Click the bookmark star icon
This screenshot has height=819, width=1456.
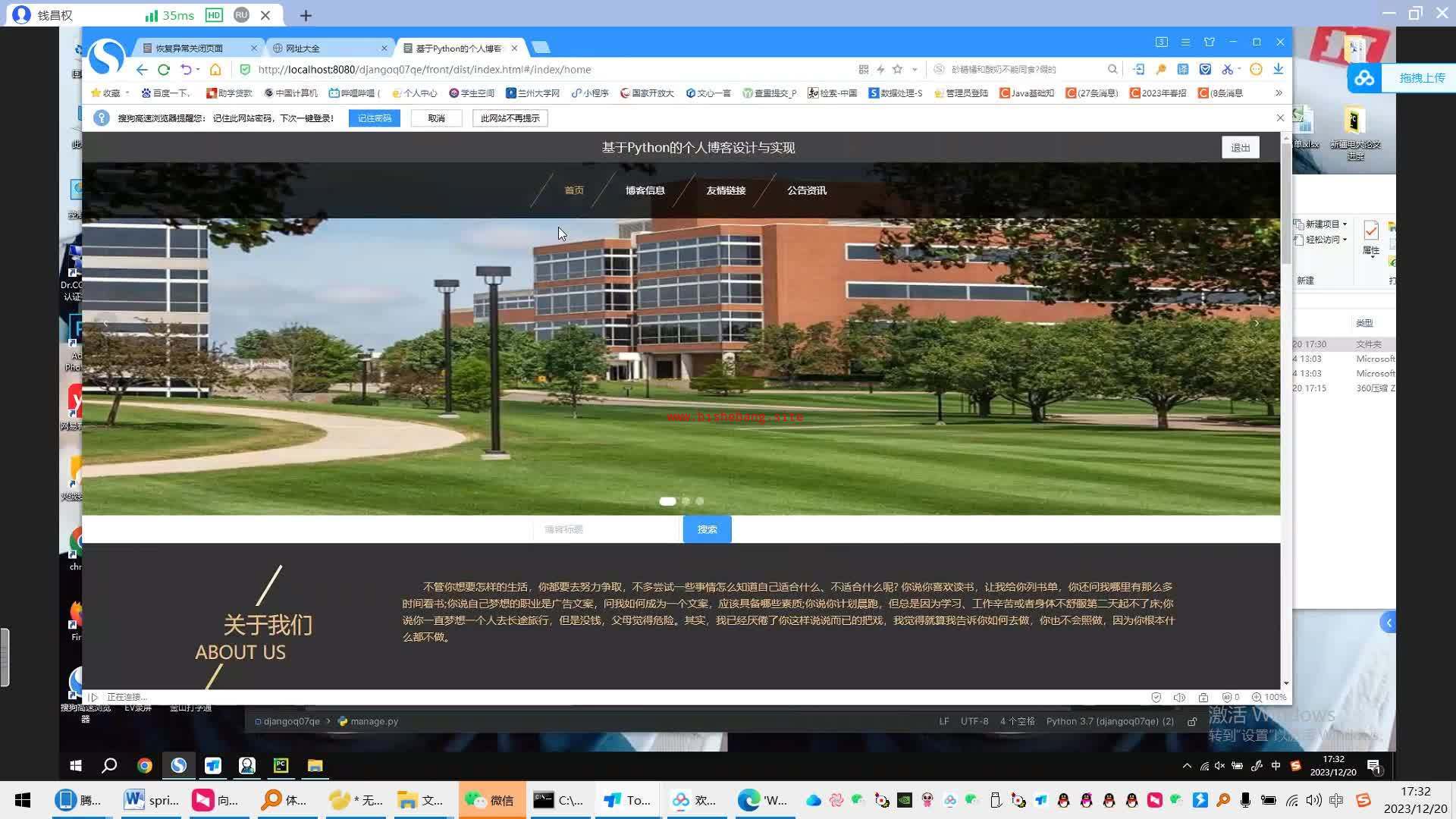pos(898,69)
